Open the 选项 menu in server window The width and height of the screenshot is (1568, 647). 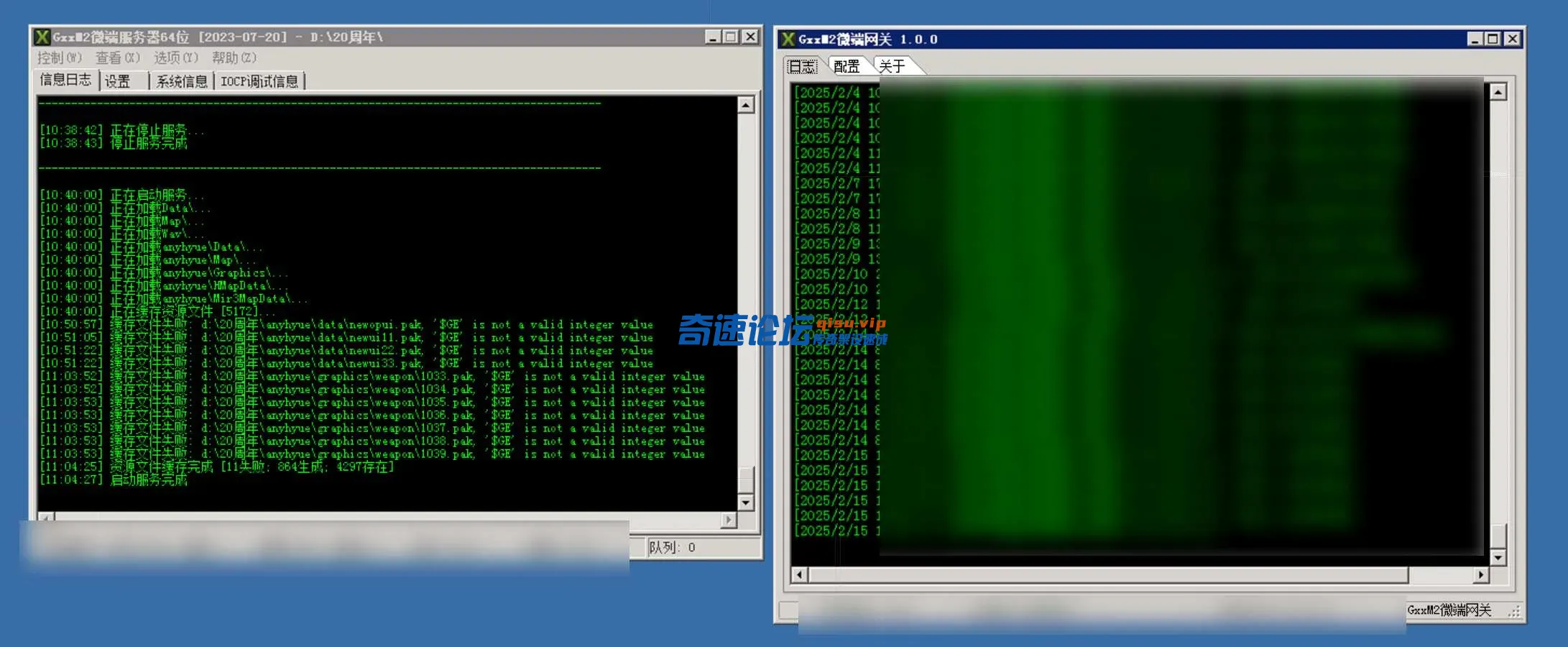coord(175,58)
